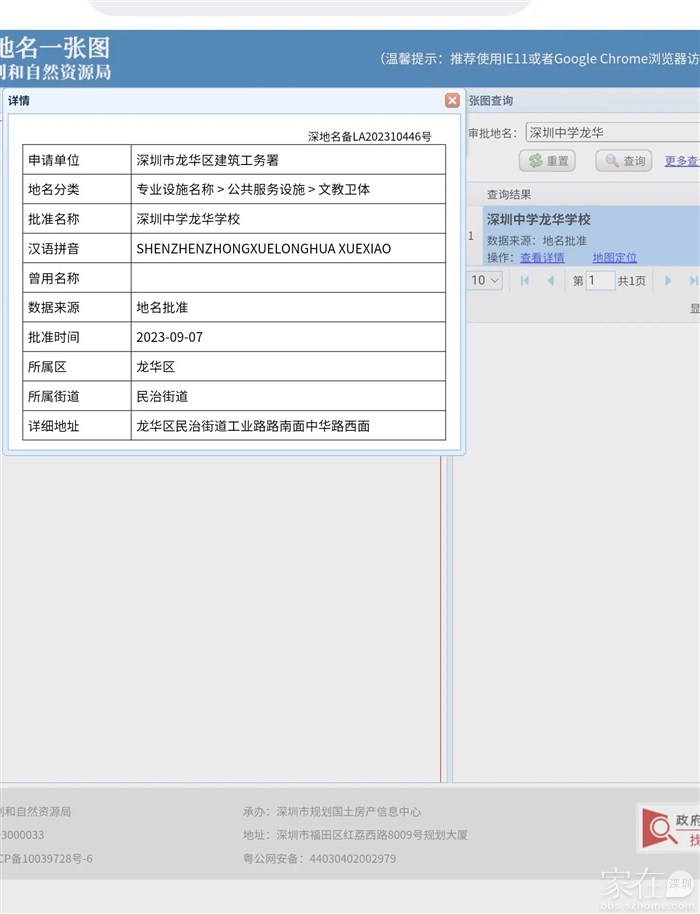The height and width of the screenshot is (914, 700).
Task: Click the 查询 search button
Action: tap(624, 161)
